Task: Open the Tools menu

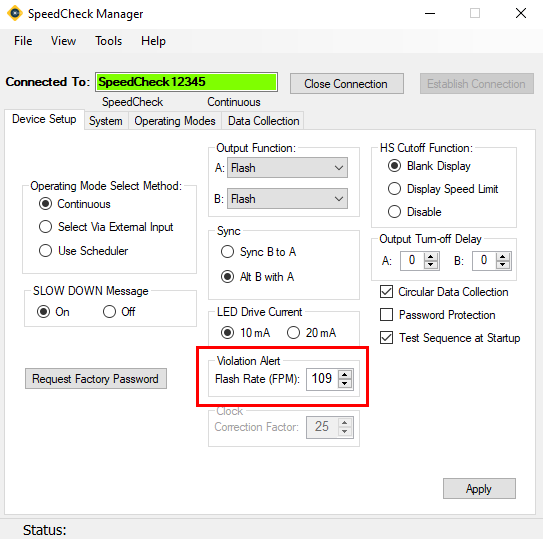Action: tap(108, 41)
